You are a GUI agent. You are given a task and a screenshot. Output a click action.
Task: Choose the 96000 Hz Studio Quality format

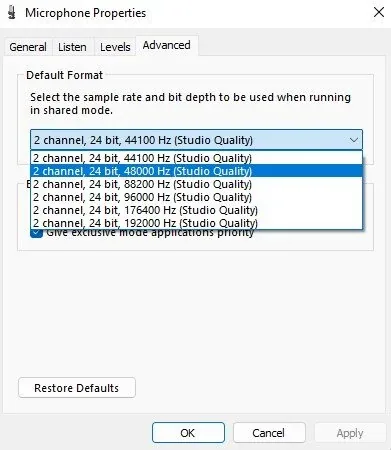[x=196, y=197]
